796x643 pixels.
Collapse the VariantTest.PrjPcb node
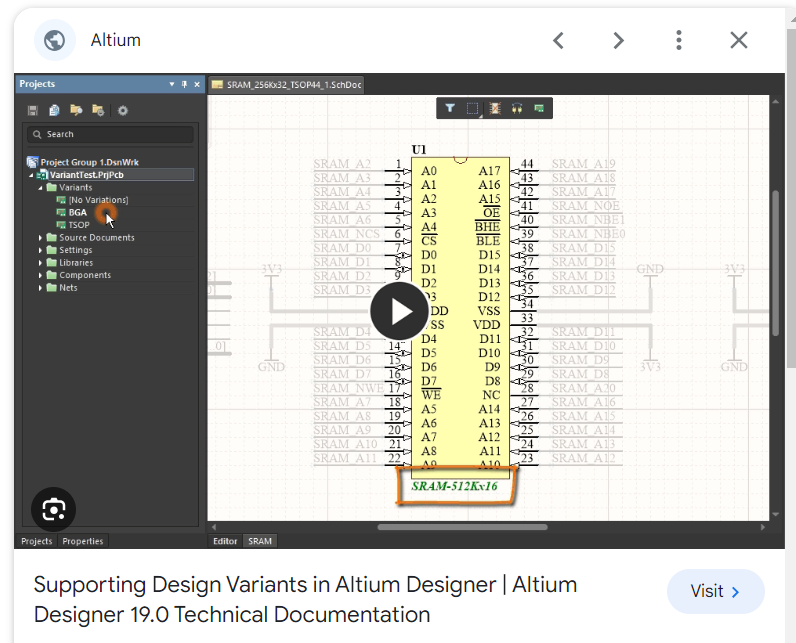click(x=31, y=175)
